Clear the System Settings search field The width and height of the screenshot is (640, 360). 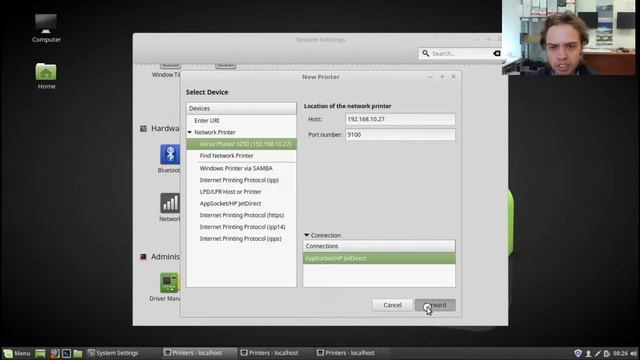[x=496, y=53]
